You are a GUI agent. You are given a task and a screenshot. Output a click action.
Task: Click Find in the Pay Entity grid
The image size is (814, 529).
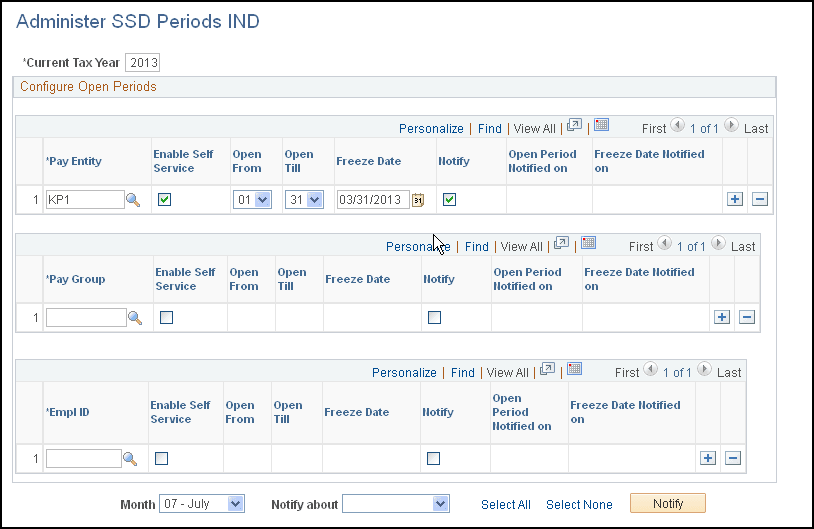pyautogui.click(x=490, y=129)
